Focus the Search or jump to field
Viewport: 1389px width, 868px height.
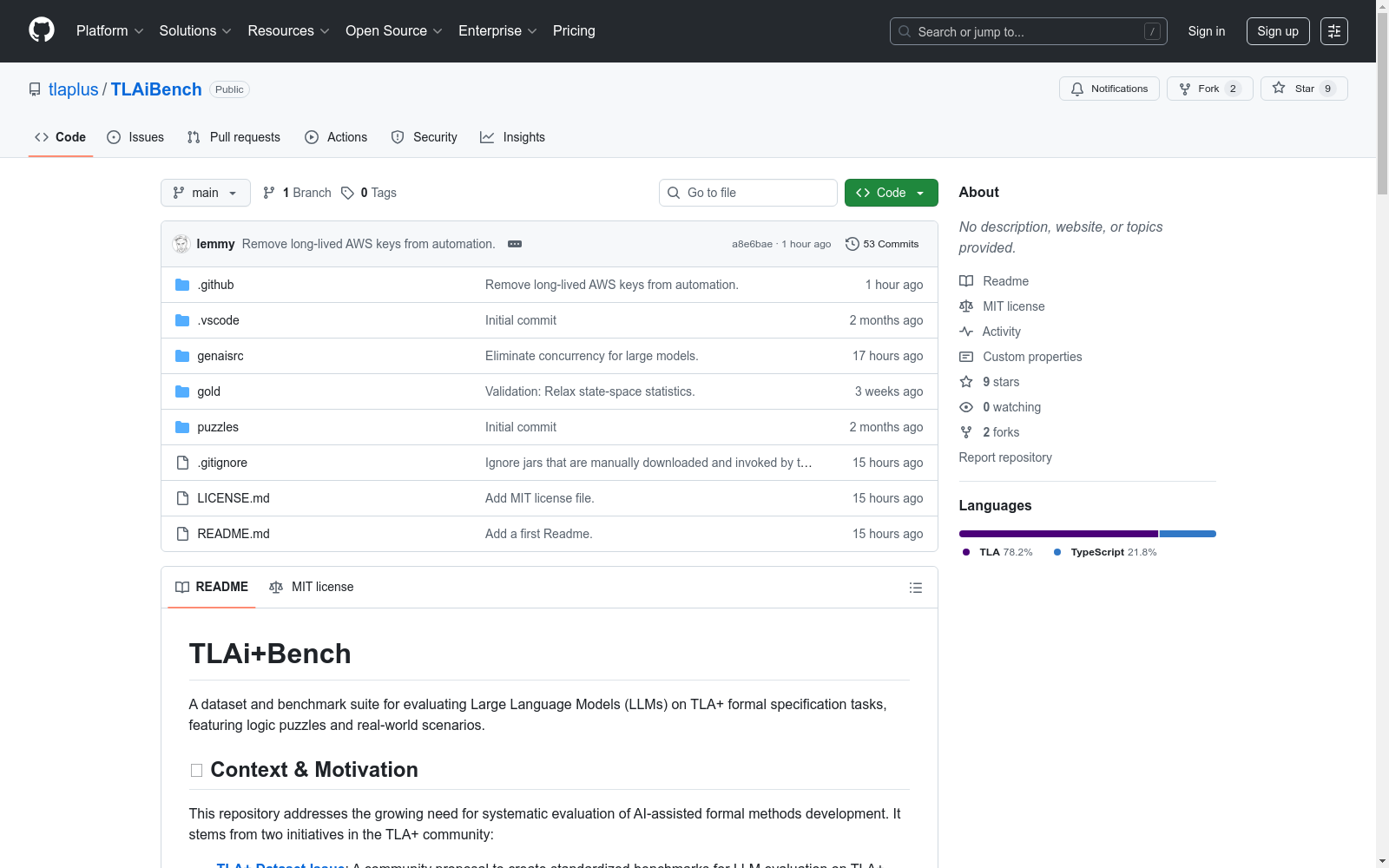pos(1029,31)
